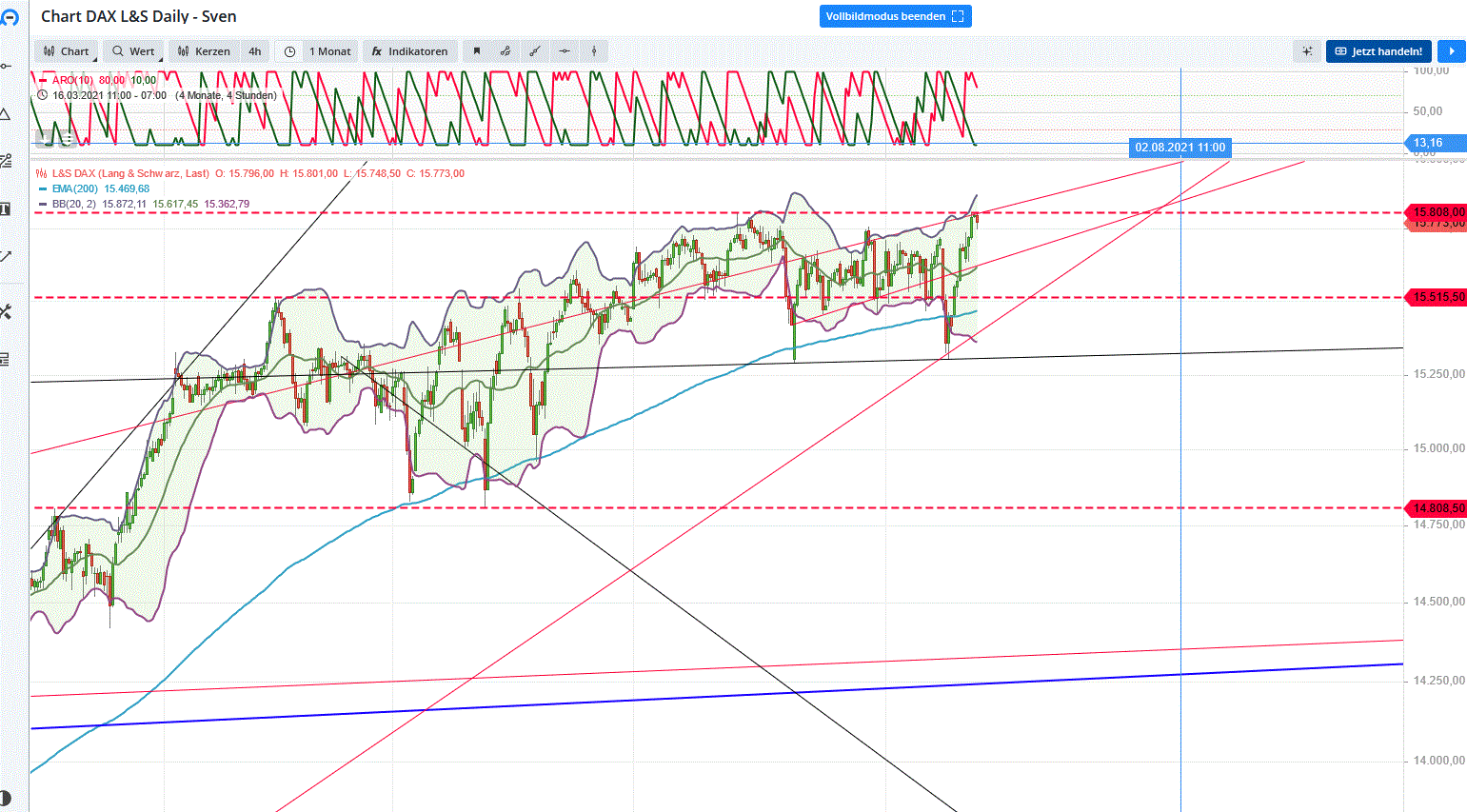Open the list panel icon in sidebar
Screen dimensions: 1467x812
6,359
